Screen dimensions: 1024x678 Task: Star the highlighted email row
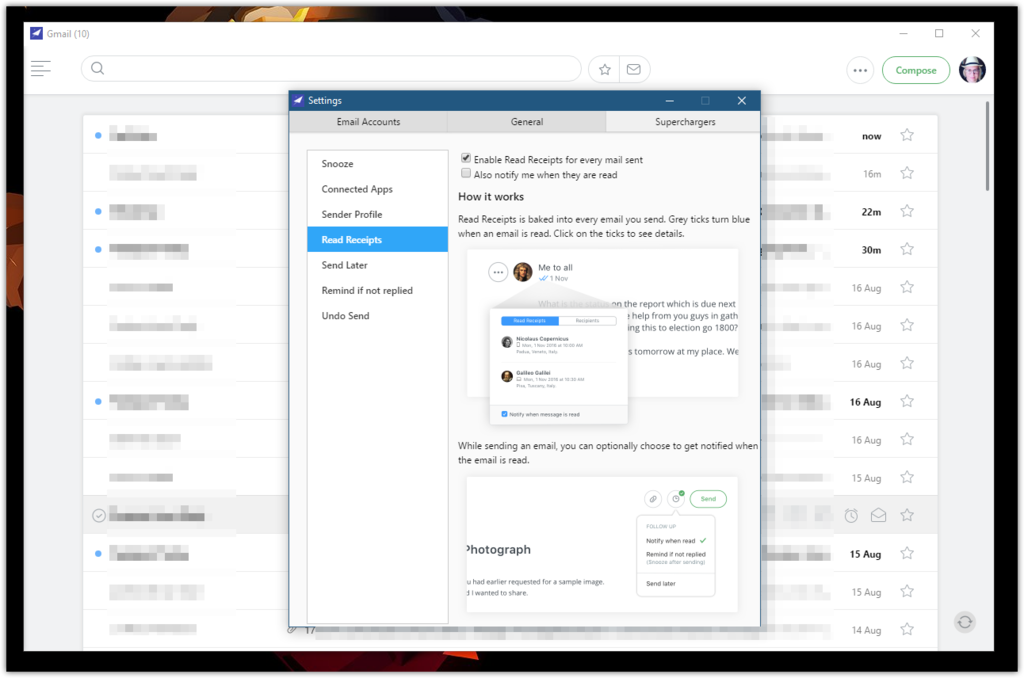point(907,515)
